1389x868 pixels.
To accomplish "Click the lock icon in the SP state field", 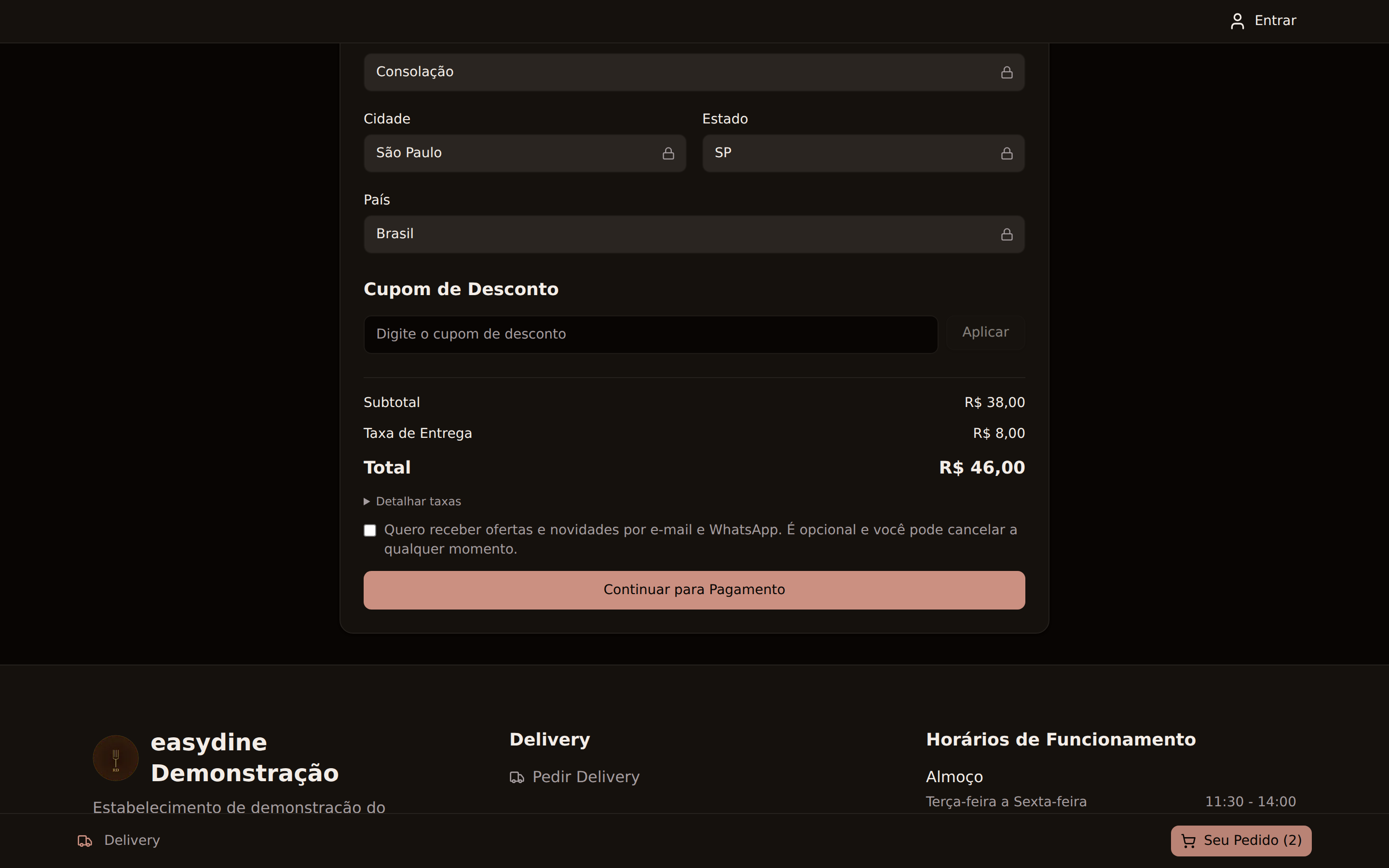I will pos(1007,153).
